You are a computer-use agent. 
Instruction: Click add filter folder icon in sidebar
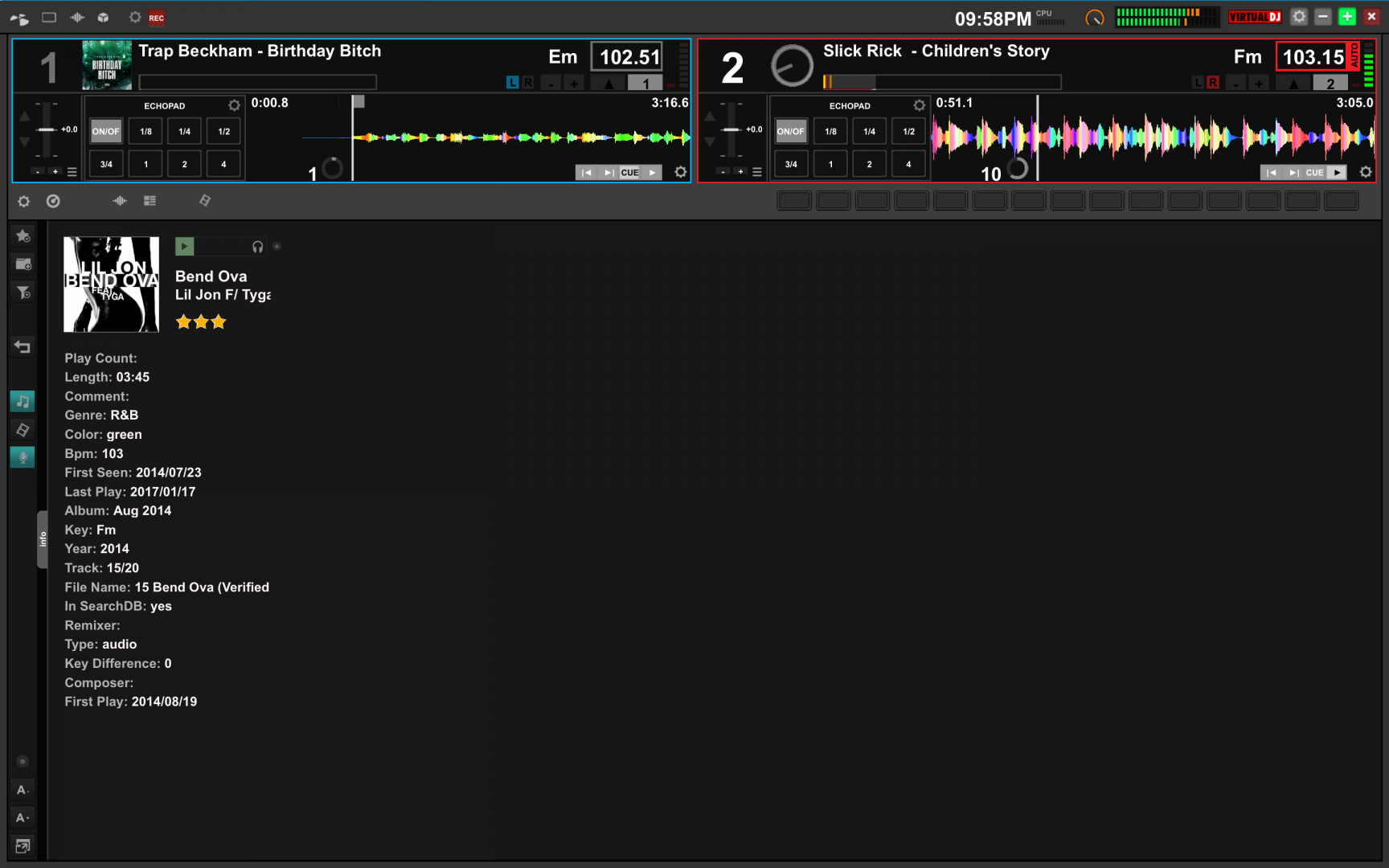pyautogui.click(x=23, y=292)
